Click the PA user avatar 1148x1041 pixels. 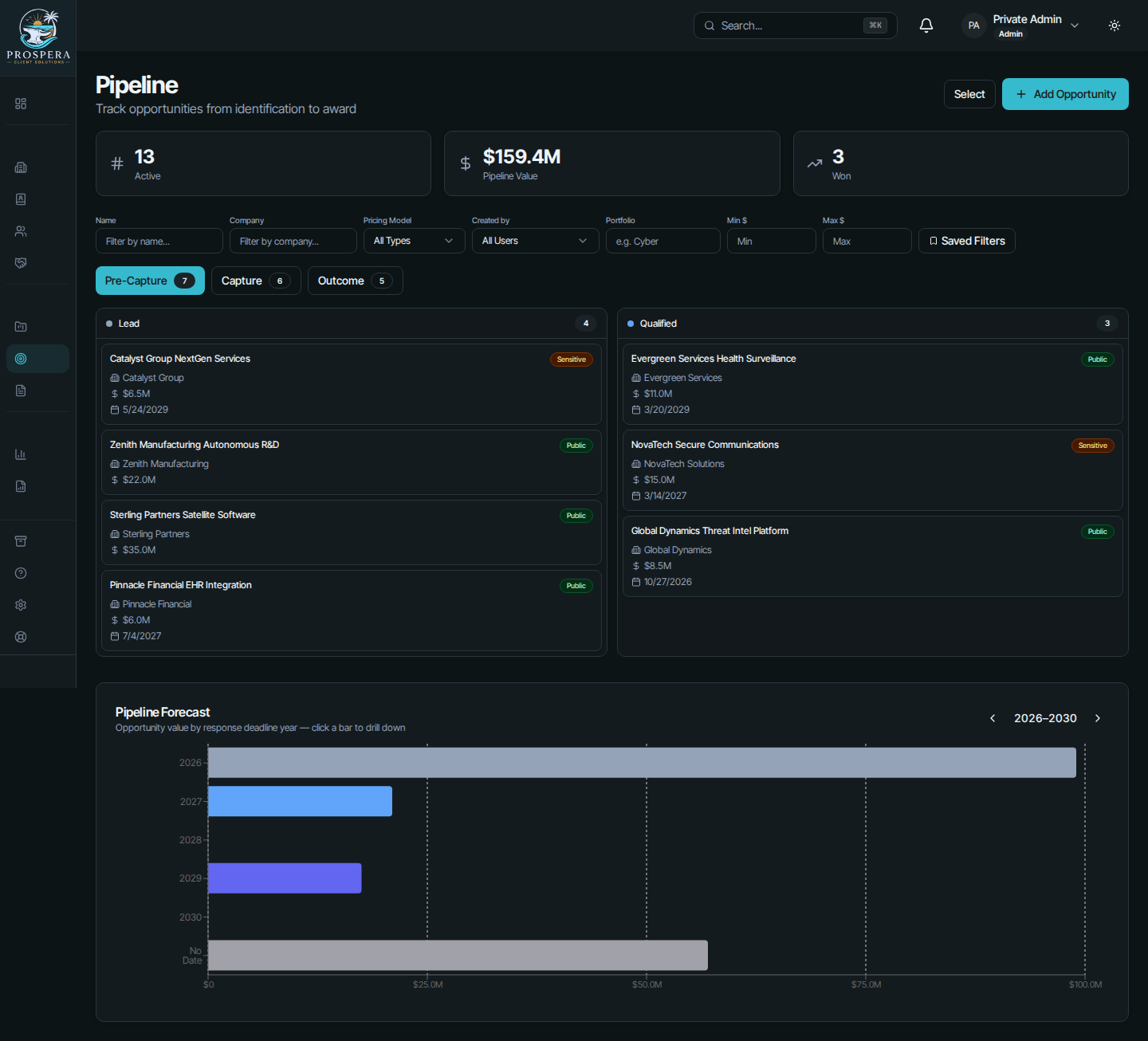coord(973,26)
